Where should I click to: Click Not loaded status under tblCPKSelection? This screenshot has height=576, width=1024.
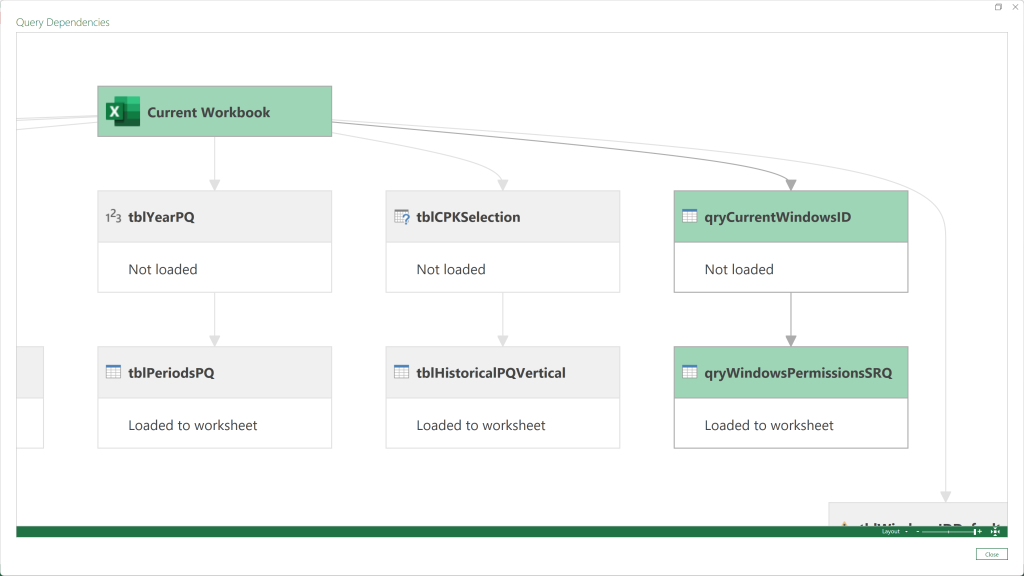451,269
